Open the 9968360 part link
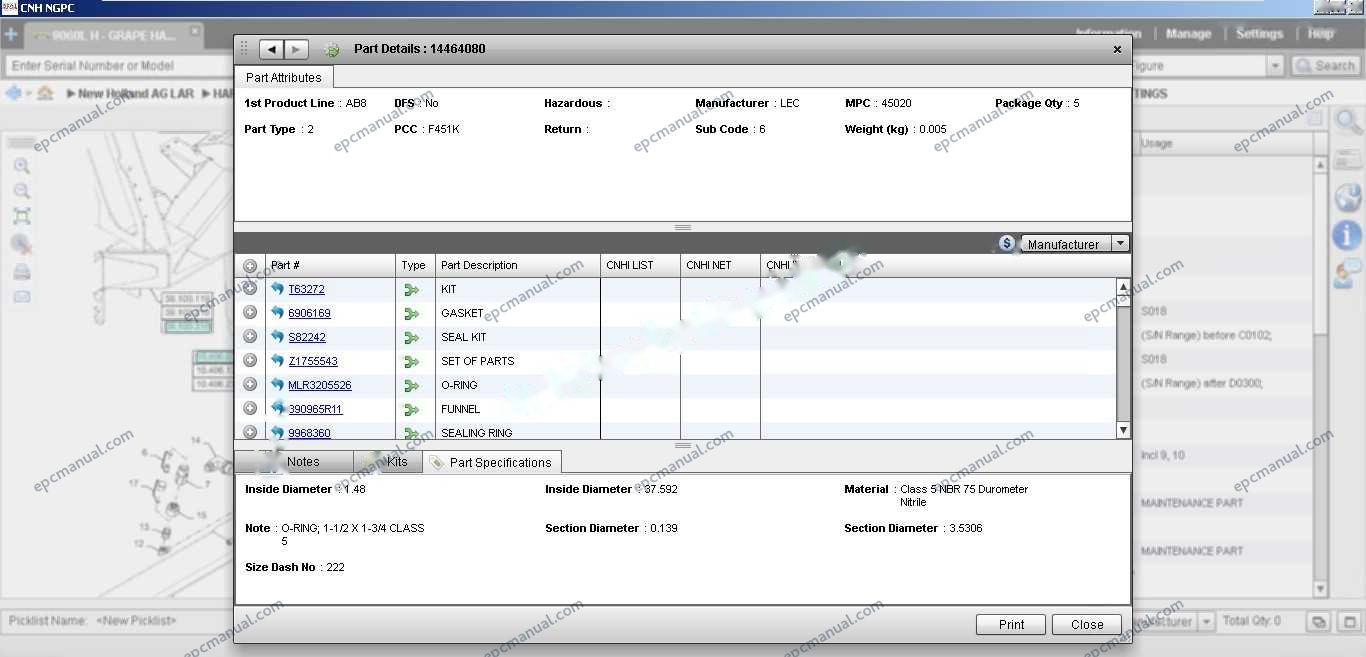The width and height of the screenshot is (1366, 657). (x=309, y=433)
